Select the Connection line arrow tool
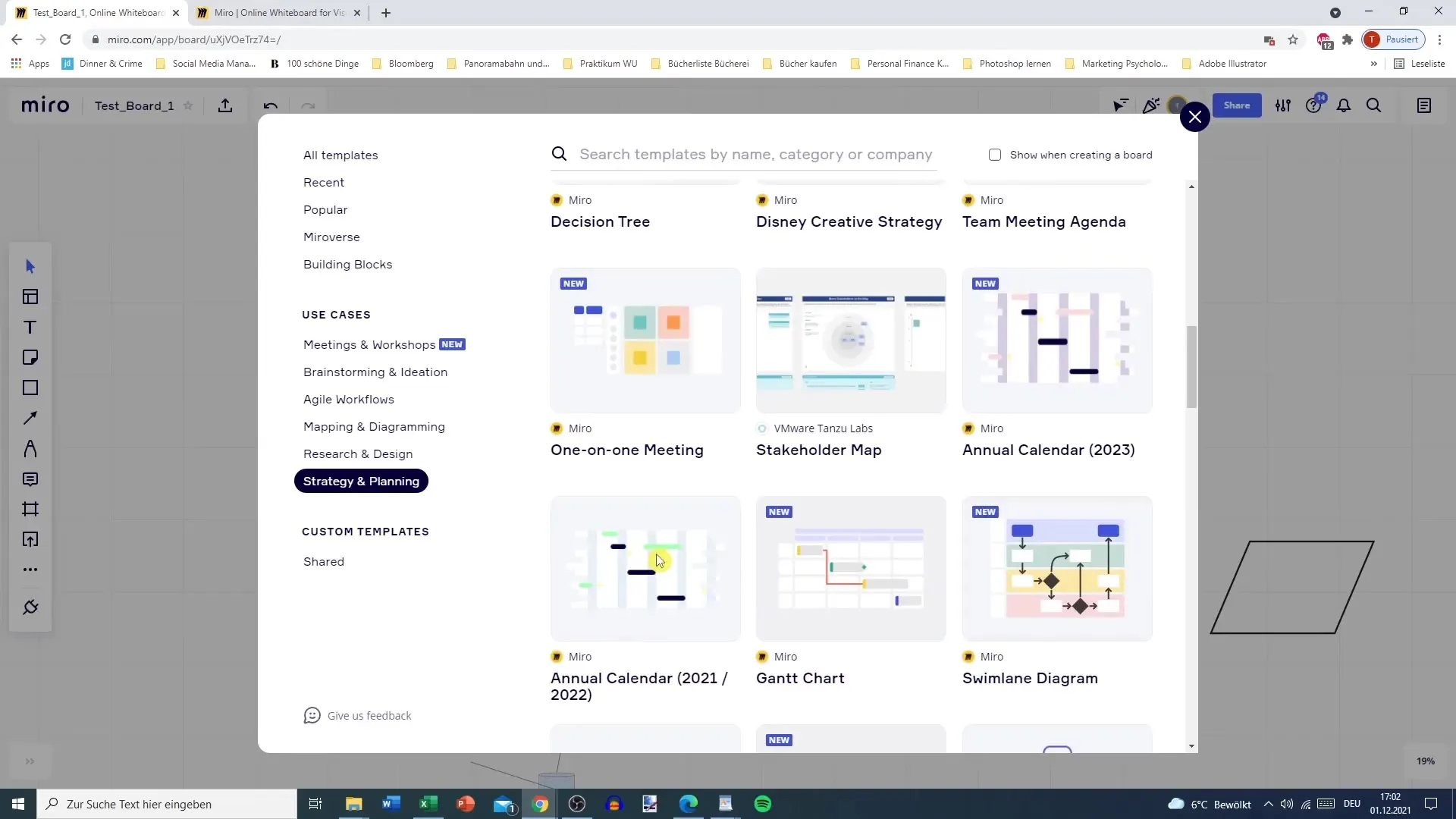 click(30, 418)
